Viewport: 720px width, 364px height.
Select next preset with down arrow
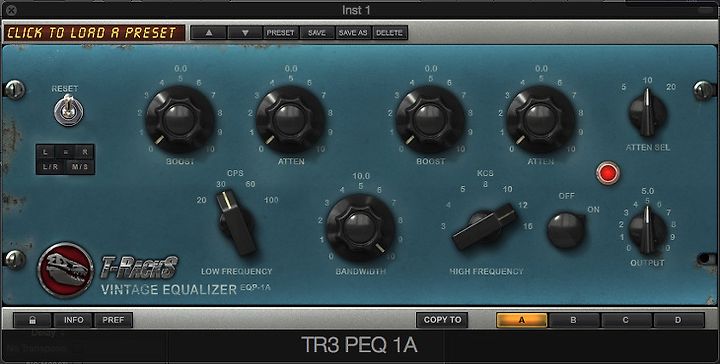coord(245,33)
